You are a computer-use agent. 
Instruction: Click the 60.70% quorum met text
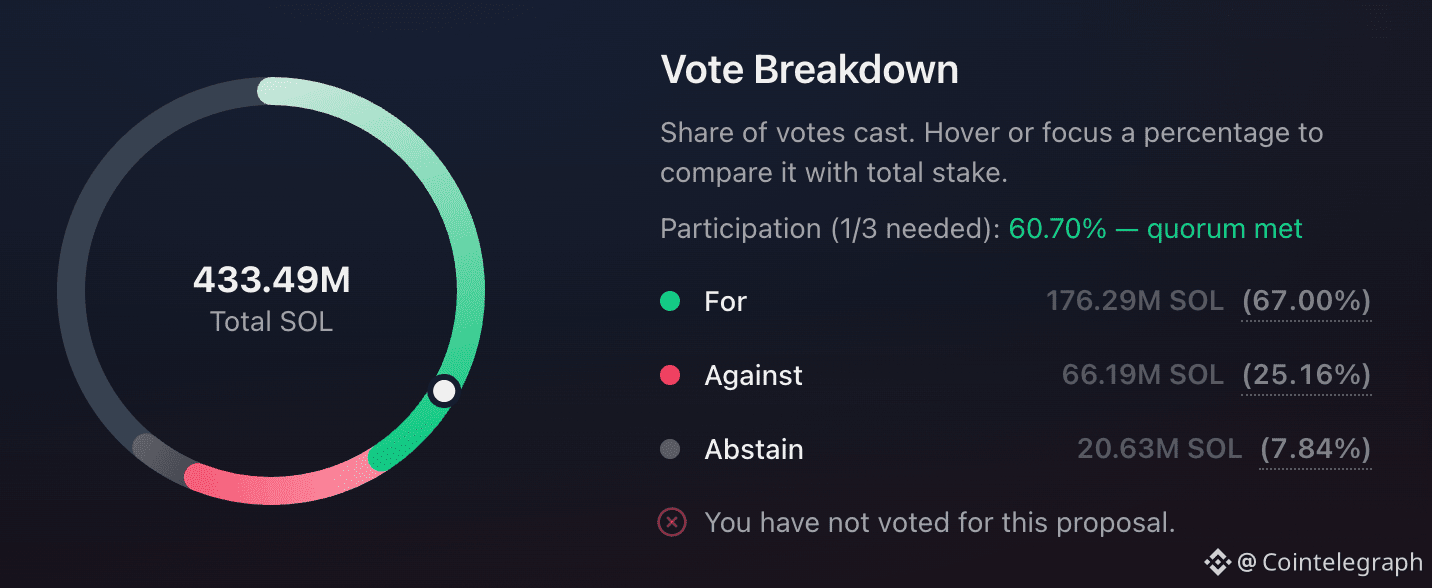pyautogui.click(x=1156, y=229)
